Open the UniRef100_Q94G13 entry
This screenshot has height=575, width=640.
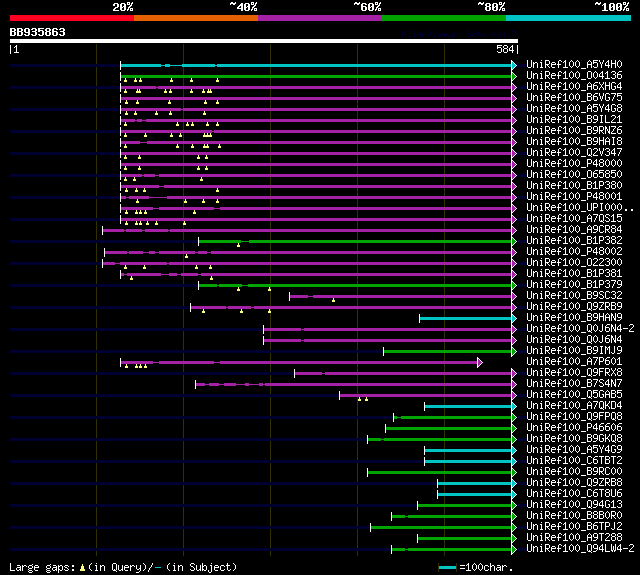coord(574,505)
